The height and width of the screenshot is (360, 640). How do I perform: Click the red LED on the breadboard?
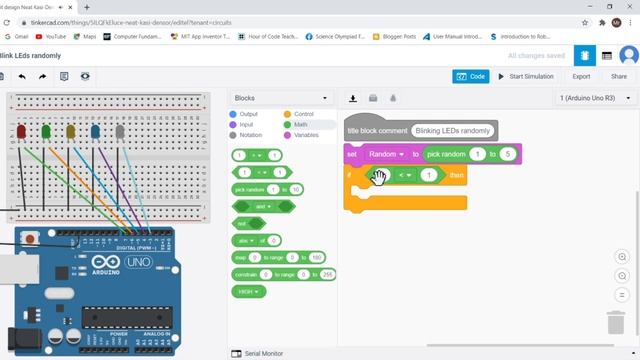(21, 132)
